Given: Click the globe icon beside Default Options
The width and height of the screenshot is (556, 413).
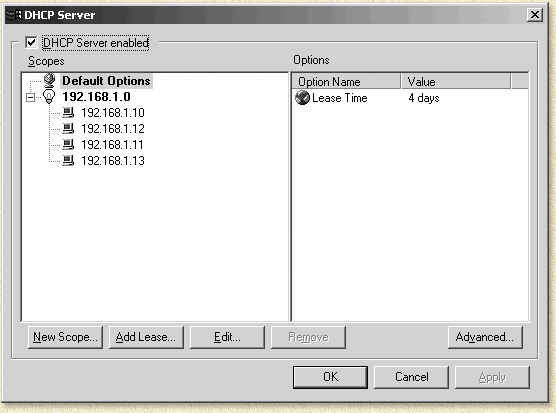Looking at the screenshot, I should click(x=49, y=80).
